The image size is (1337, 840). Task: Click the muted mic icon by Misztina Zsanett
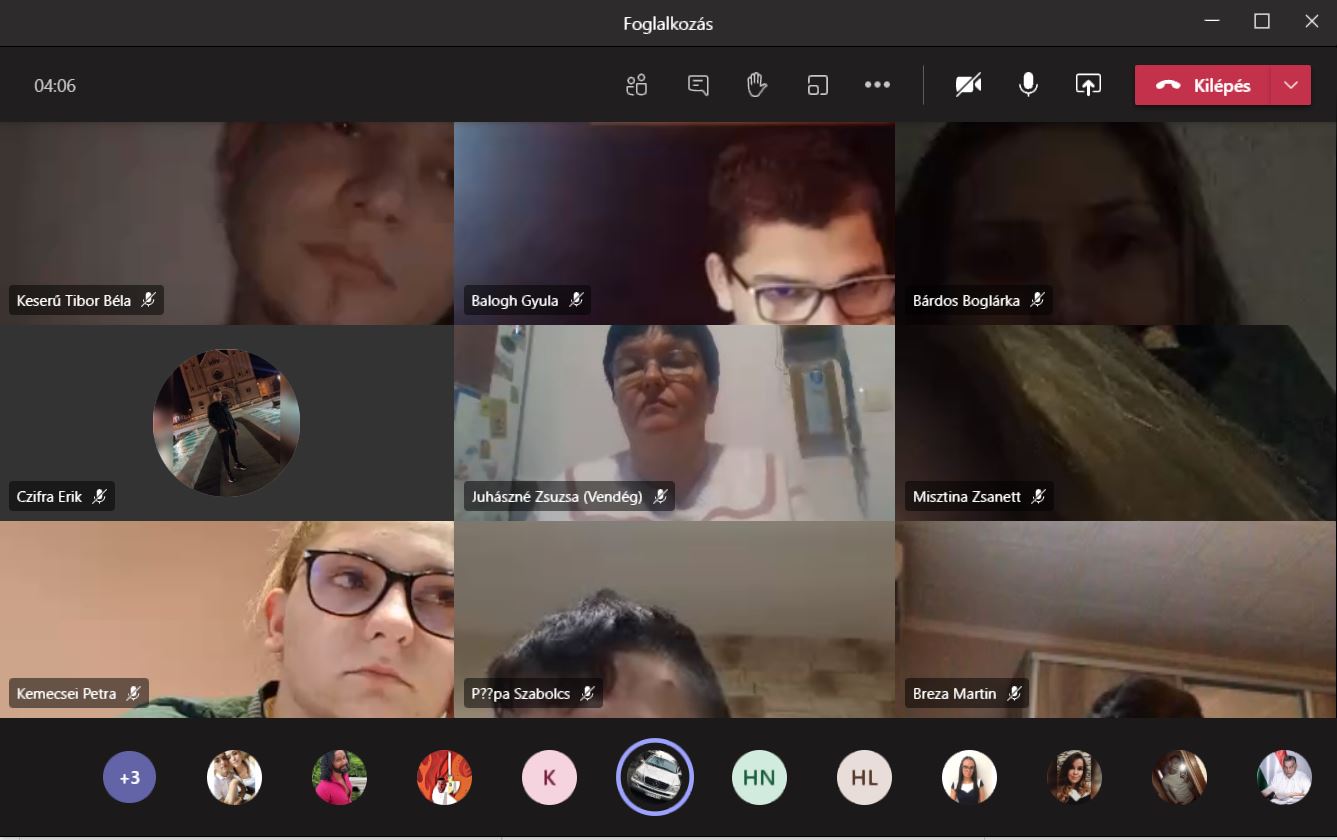click(1039, 495)
